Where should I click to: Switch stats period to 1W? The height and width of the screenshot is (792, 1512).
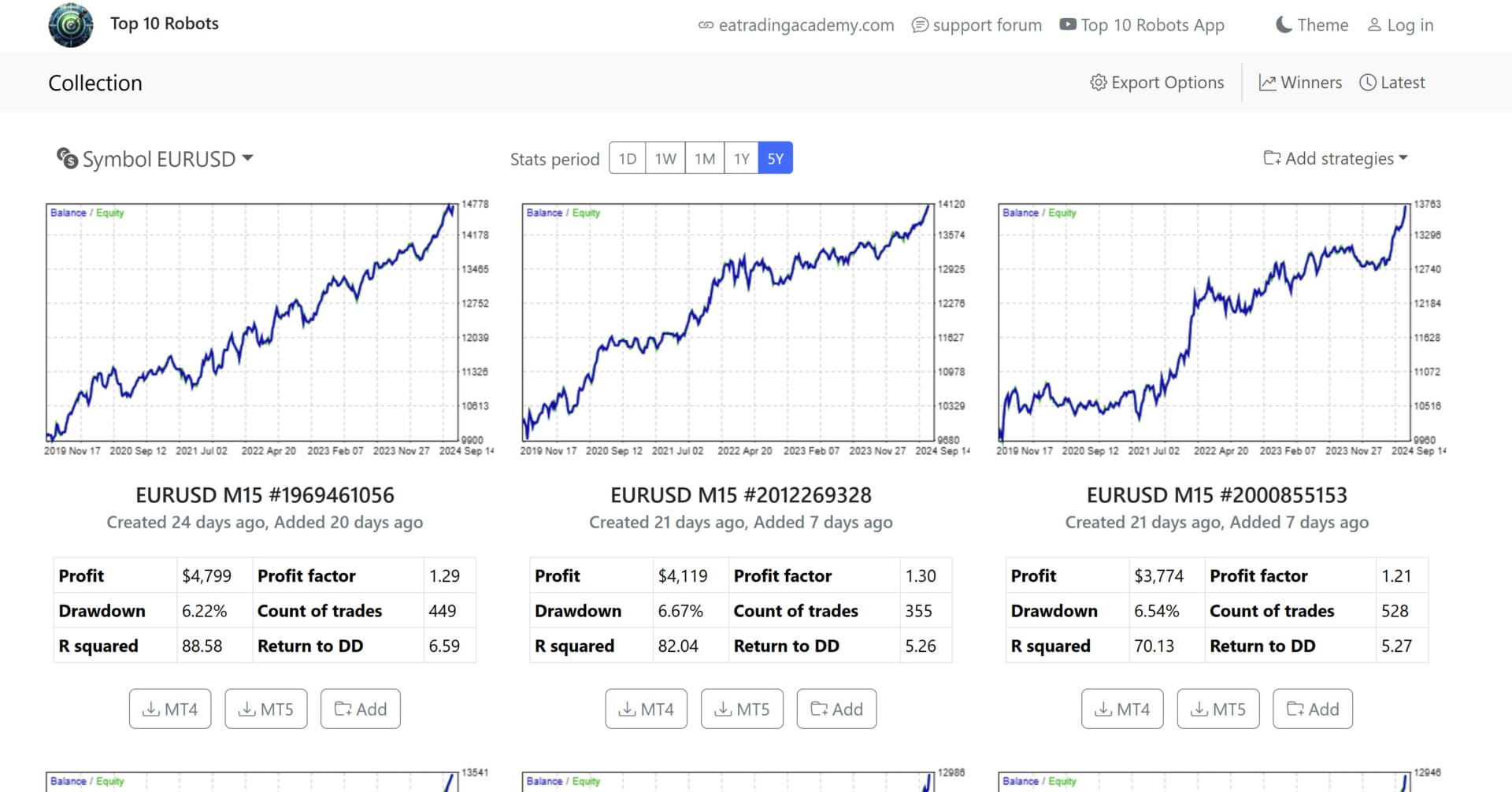tap(665, 159)
